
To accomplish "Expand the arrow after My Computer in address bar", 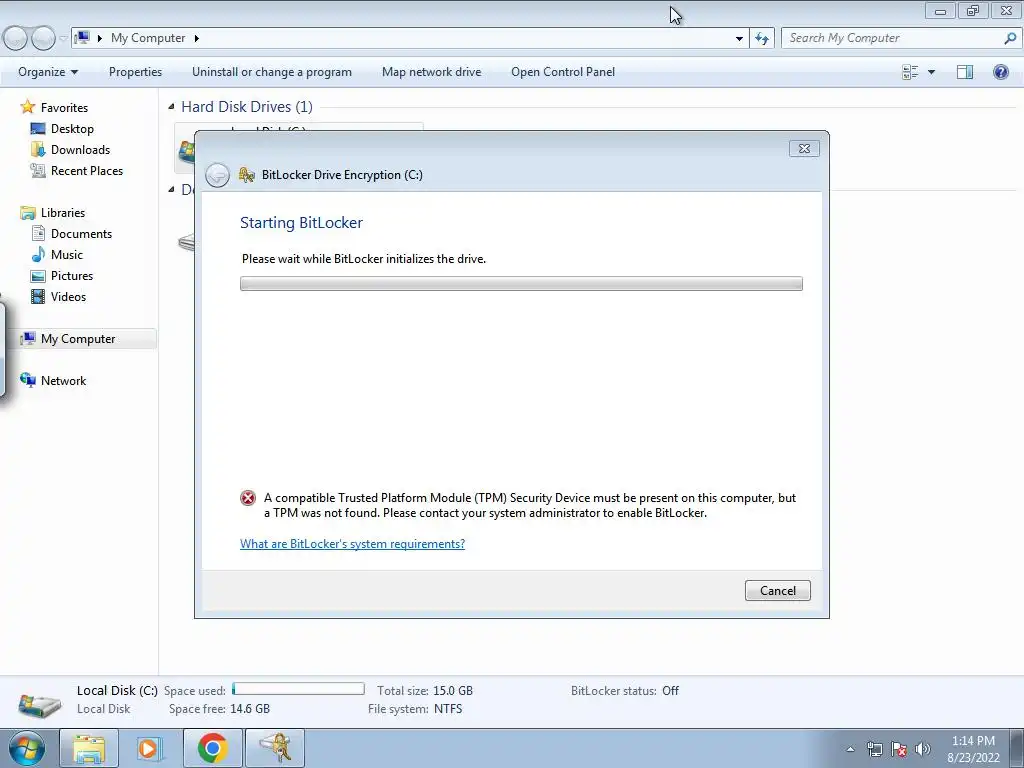I will [x=196, y=38].
